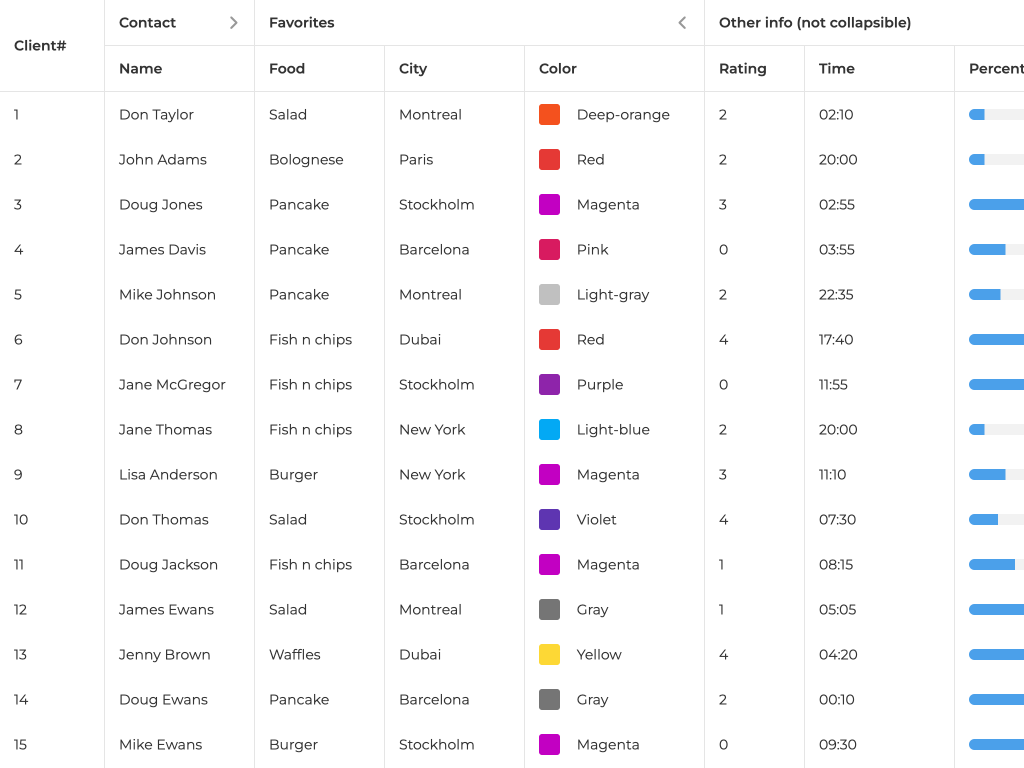Expand the Contact column group chevron
The width and height of the screenshot is (1024, 768).
tap(233, 23)
